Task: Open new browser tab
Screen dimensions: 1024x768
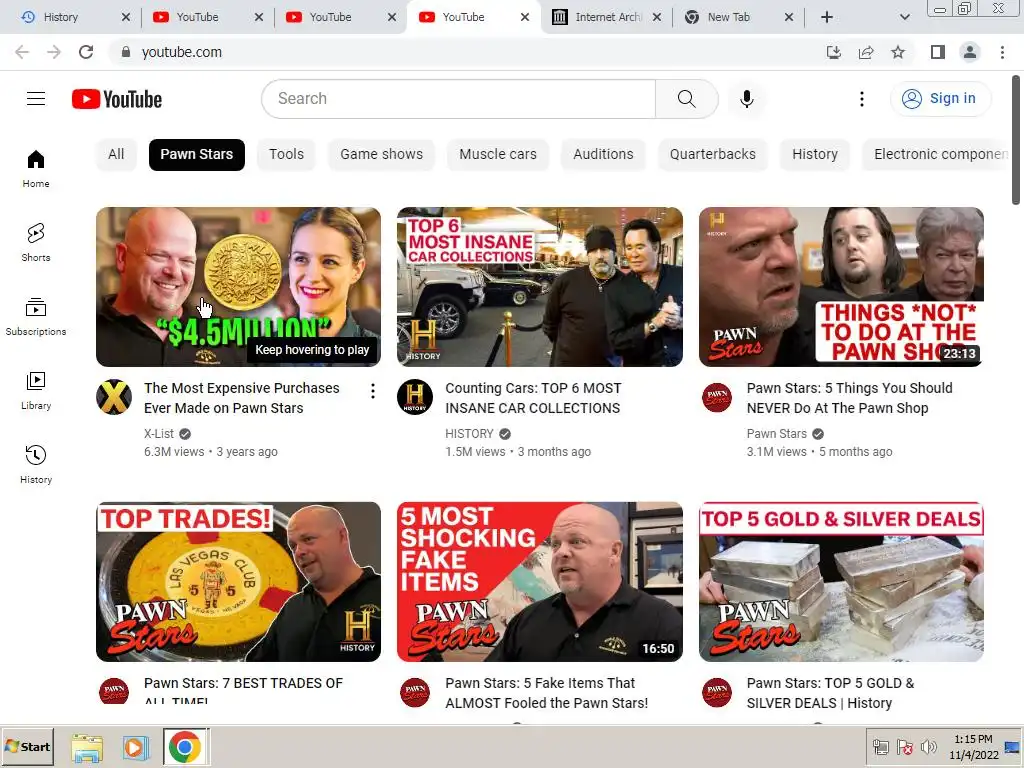Action: click(826, 17)
